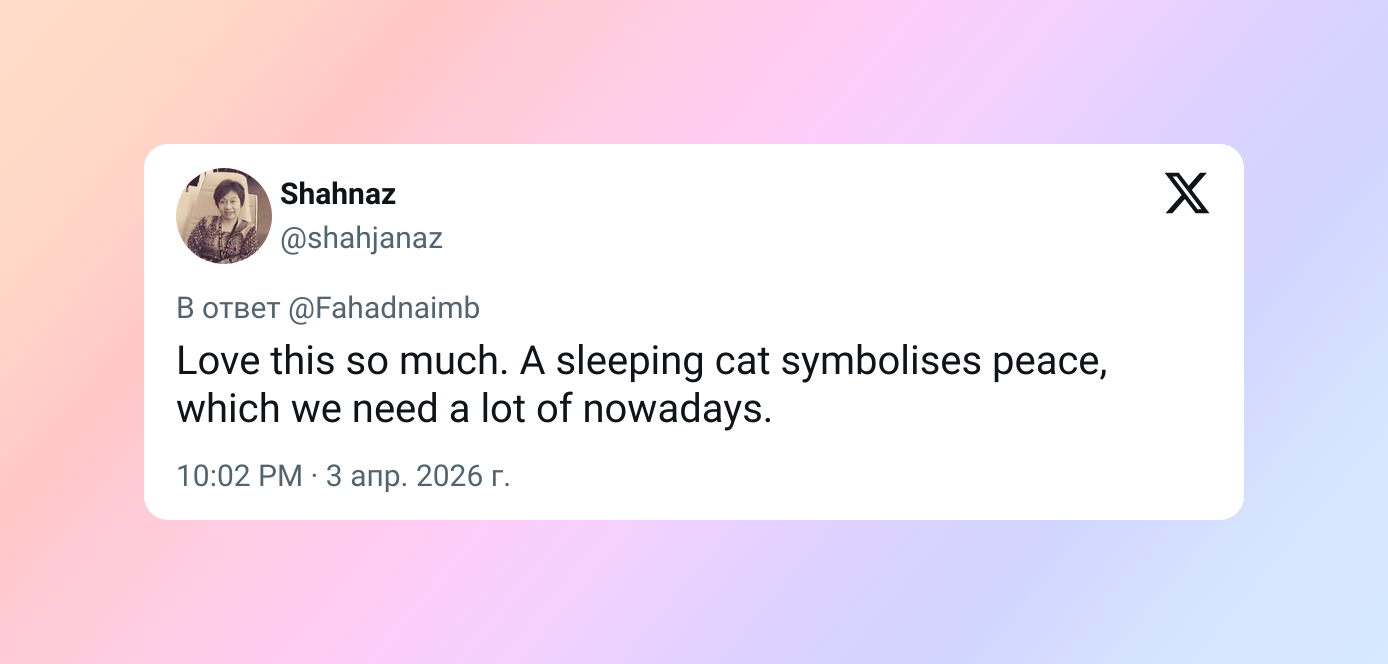1388x664 pixels.
Task: Click the "В ответ" reply label
Action: [x=228, y=309]
